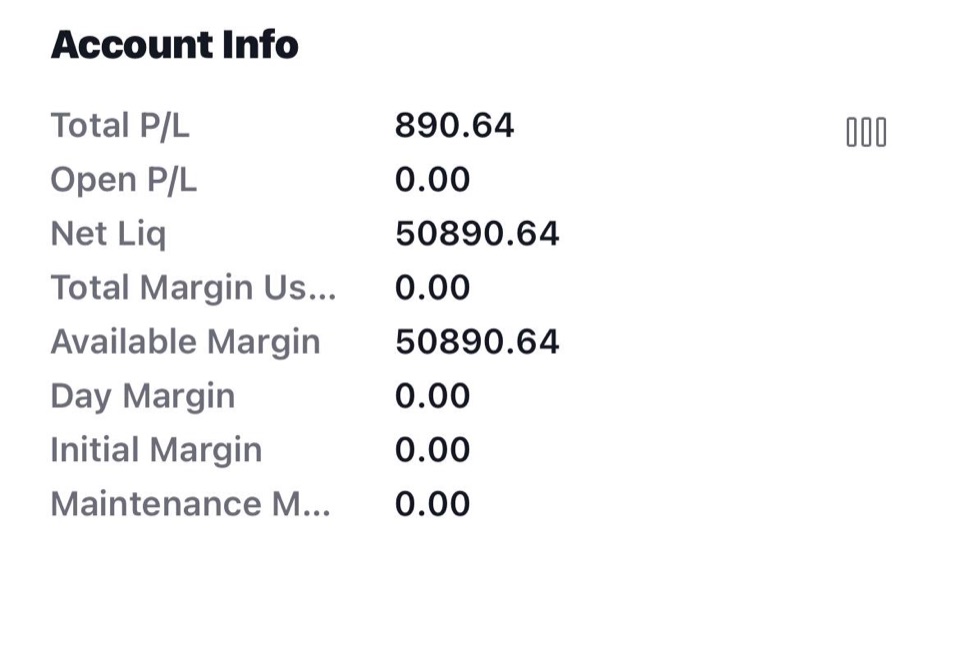Click the Initial Margin label

[156, 451]
